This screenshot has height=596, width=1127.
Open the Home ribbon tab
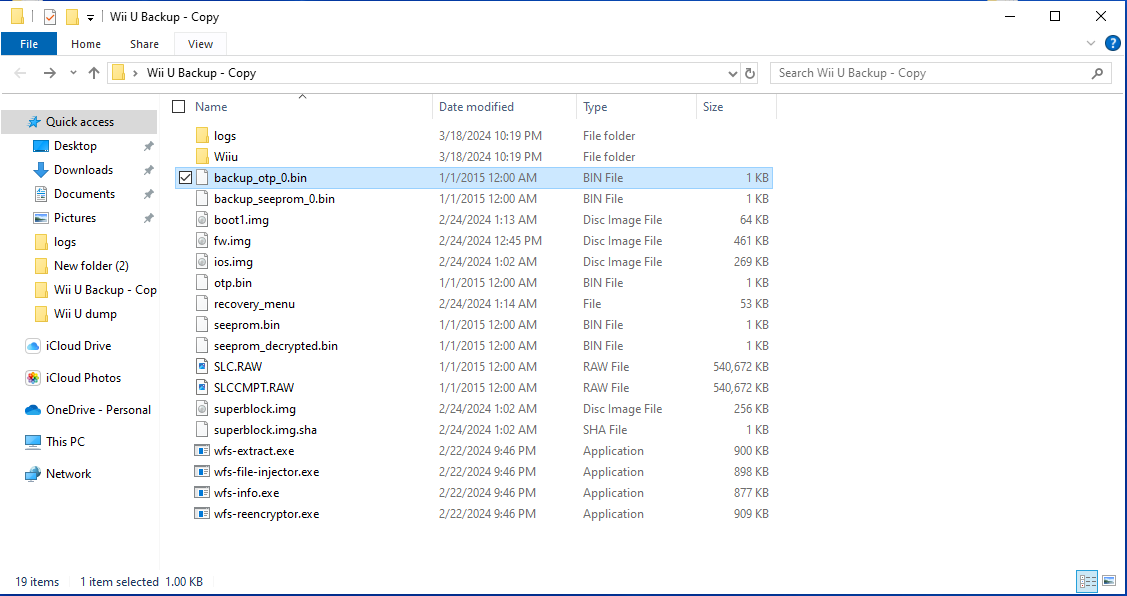tap(86, 44)
